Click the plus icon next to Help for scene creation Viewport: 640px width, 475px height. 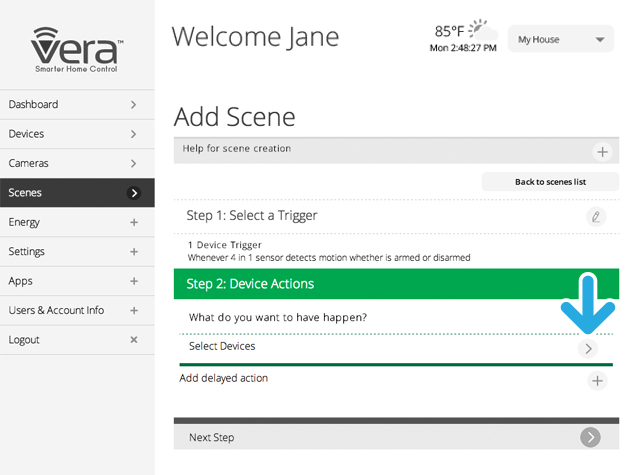coord(602,152)
